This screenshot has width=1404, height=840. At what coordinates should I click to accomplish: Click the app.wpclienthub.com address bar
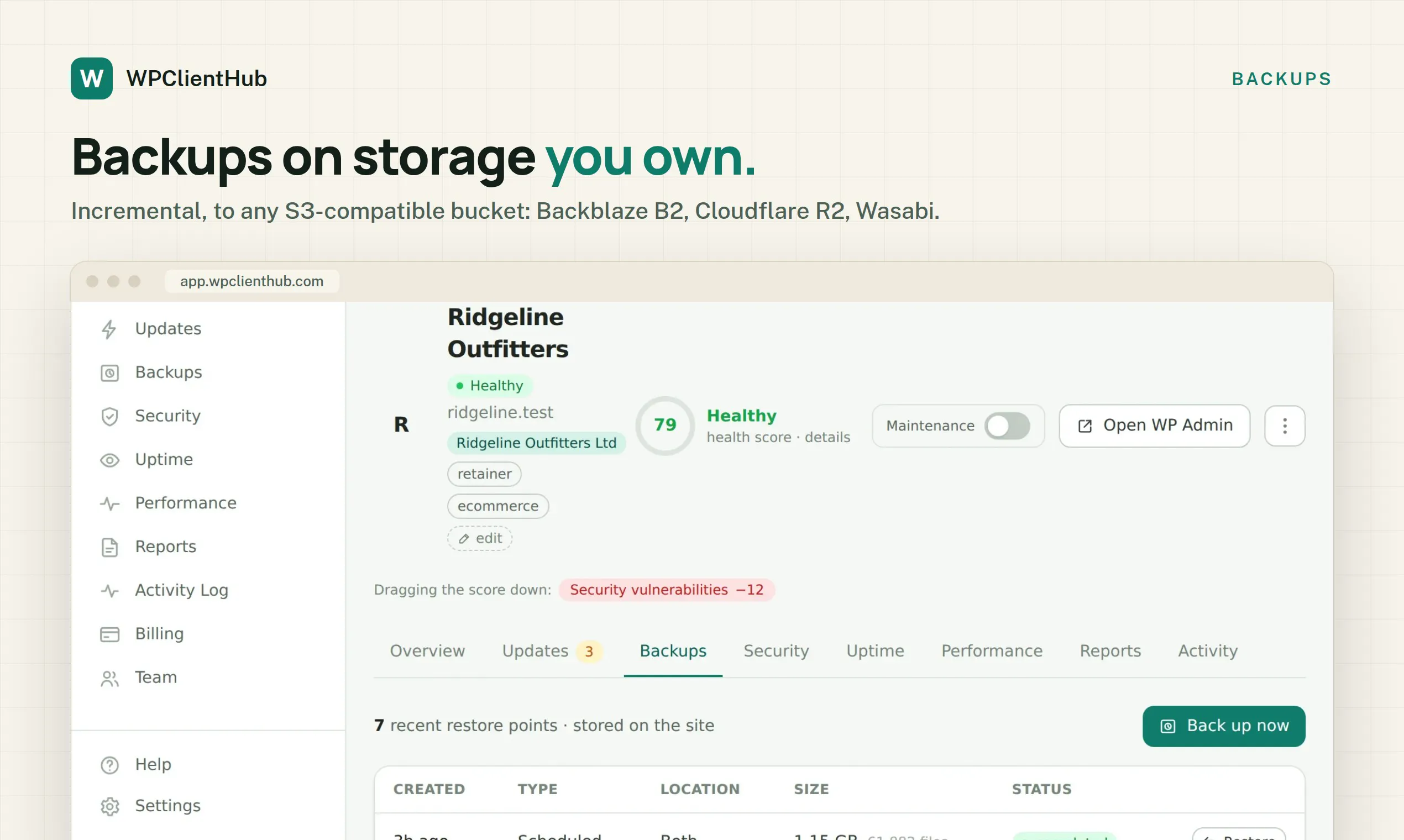(x=252, y=281)
